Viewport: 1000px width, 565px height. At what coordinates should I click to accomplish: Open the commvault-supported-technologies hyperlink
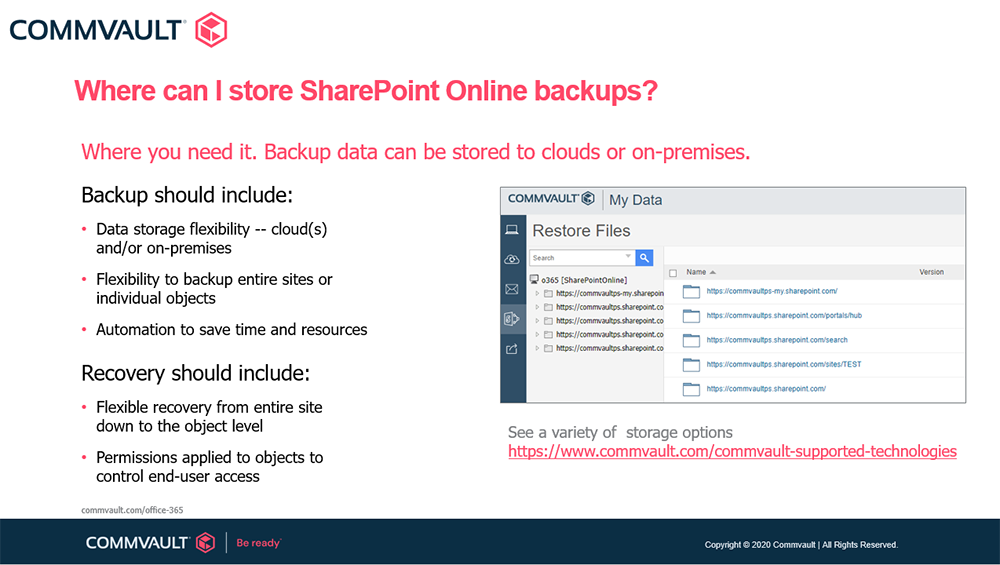click(x=732, y=451)
